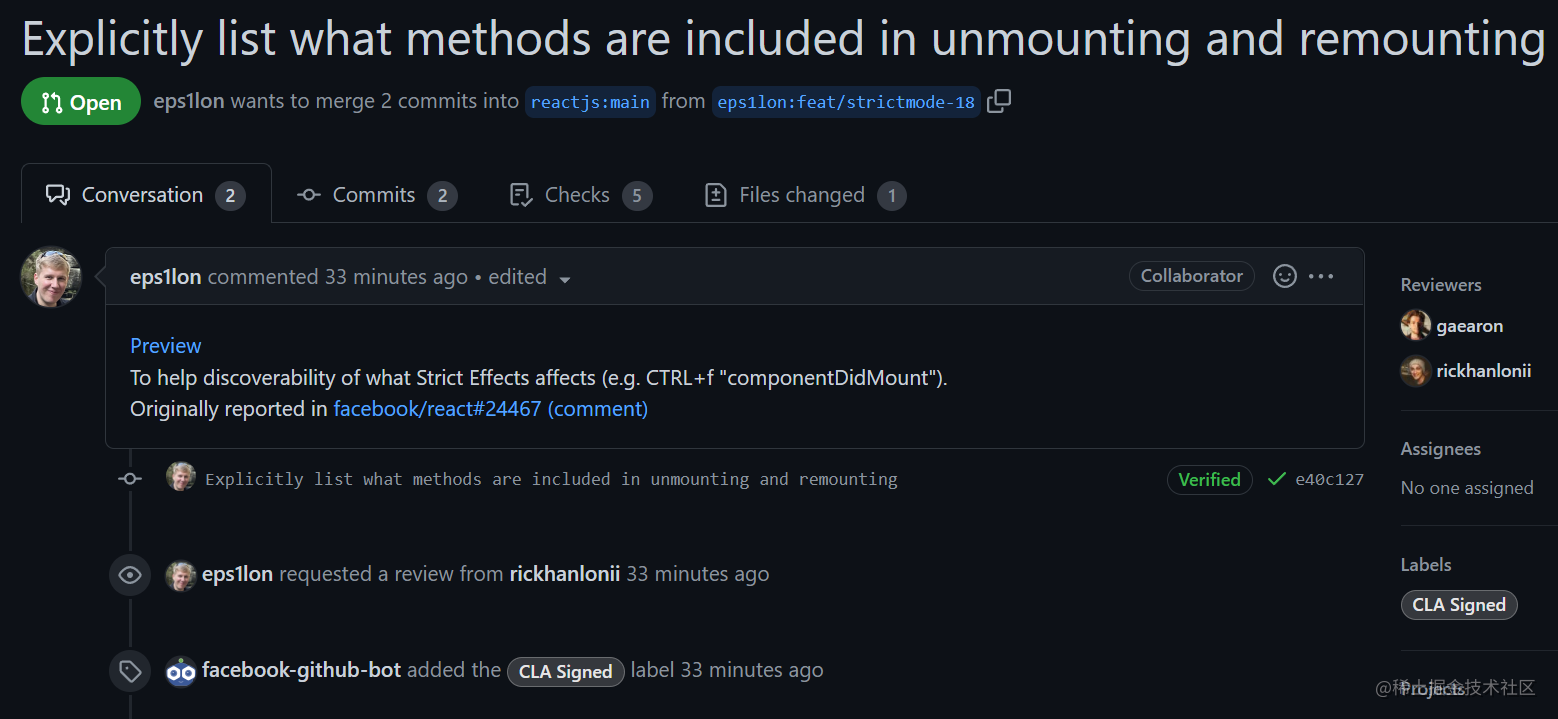Open the eps1lon:feat/strictmode-18 branch label

[845, 101]
